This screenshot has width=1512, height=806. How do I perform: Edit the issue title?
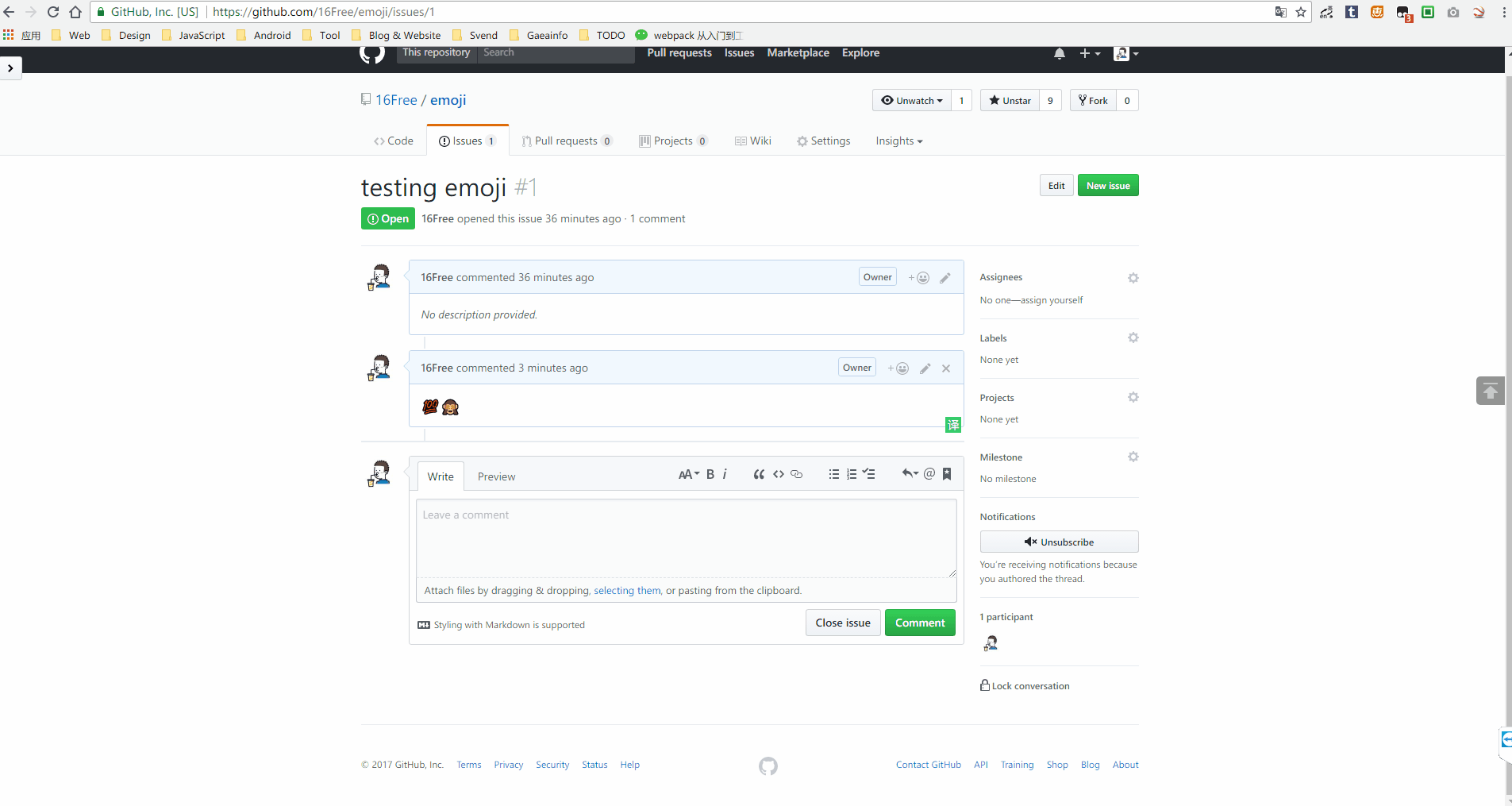pos(1056,186)
